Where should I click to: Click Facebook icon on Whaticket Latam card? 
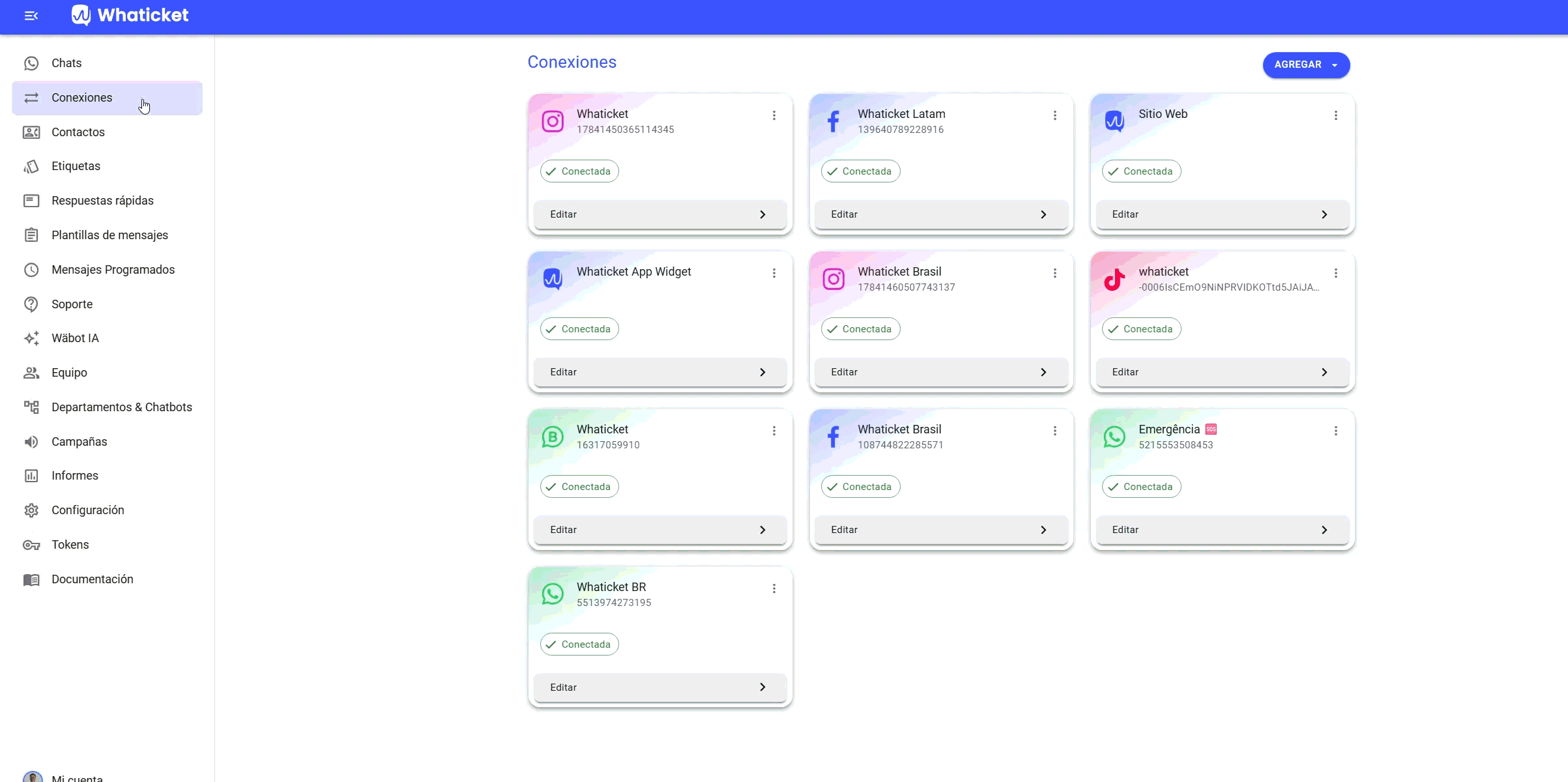834,121
